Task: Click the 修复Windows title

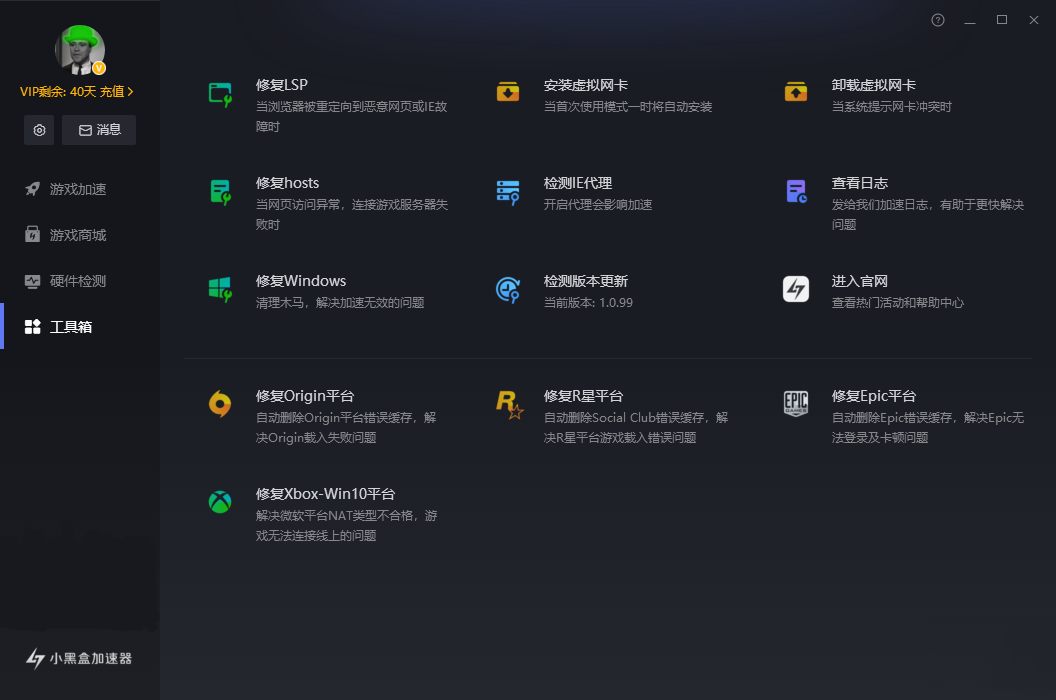Action: point(301,281)
